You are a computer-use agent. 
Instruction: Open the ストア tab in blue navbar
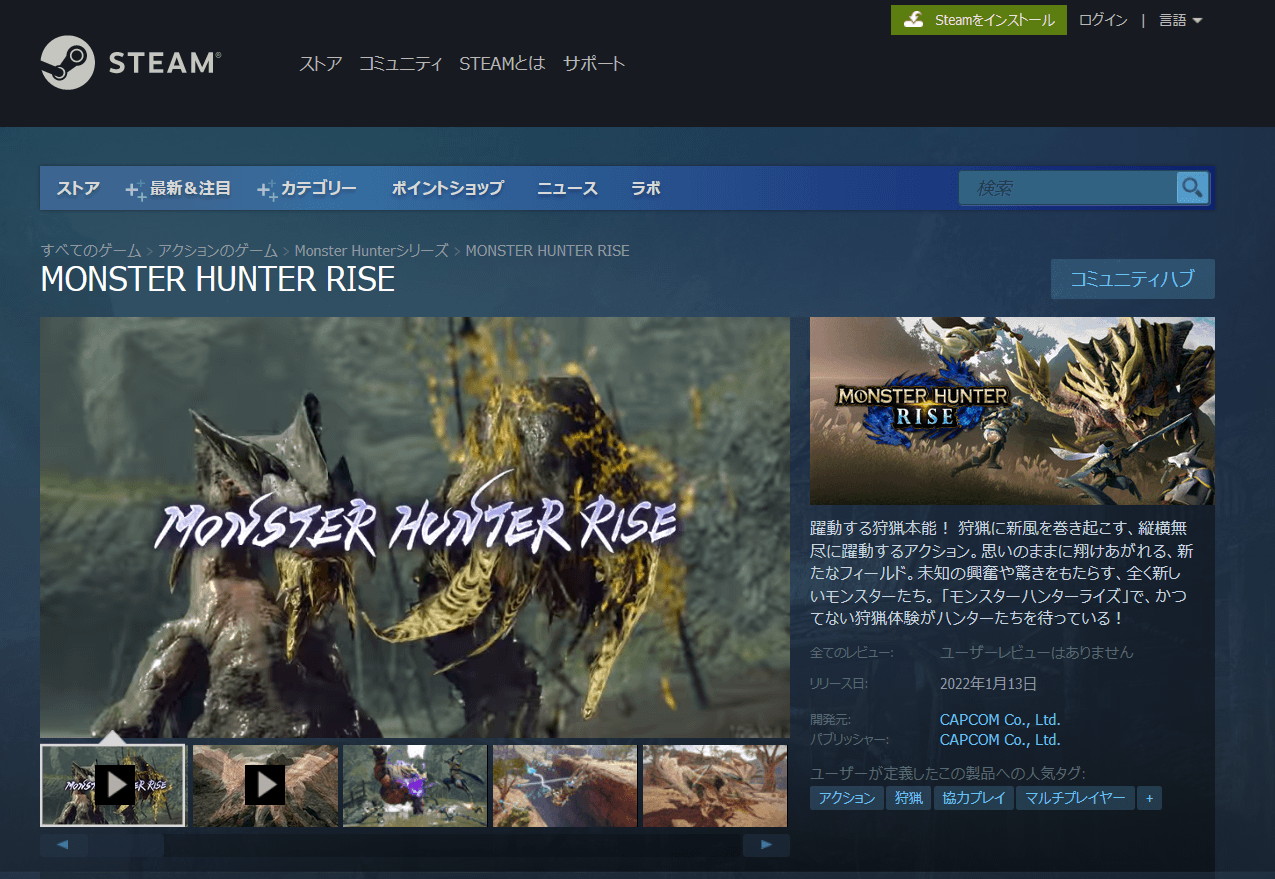tap(78, 188)
